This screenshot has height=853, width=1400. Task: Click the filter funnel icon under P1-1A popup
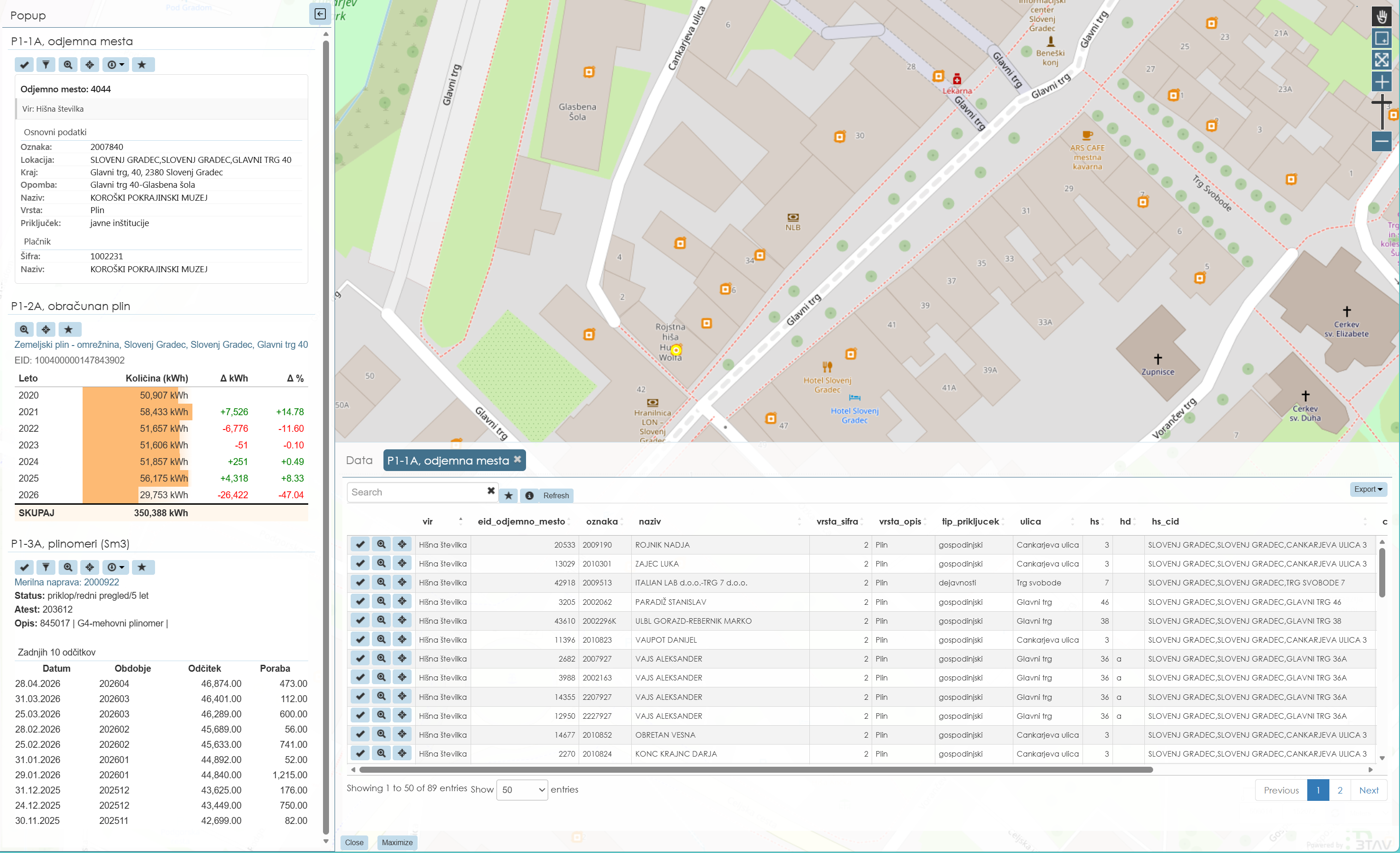[46, 65]
